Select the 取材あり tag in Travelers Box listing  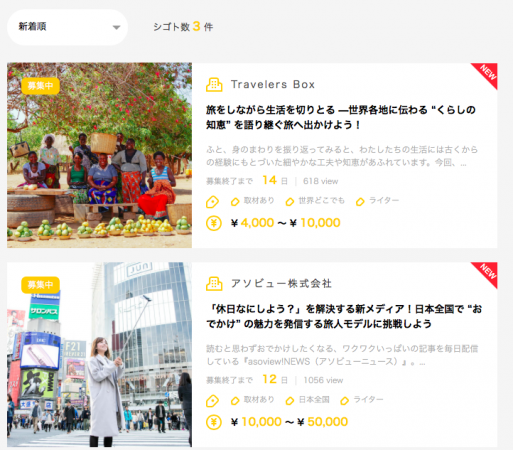pos(253,201)
